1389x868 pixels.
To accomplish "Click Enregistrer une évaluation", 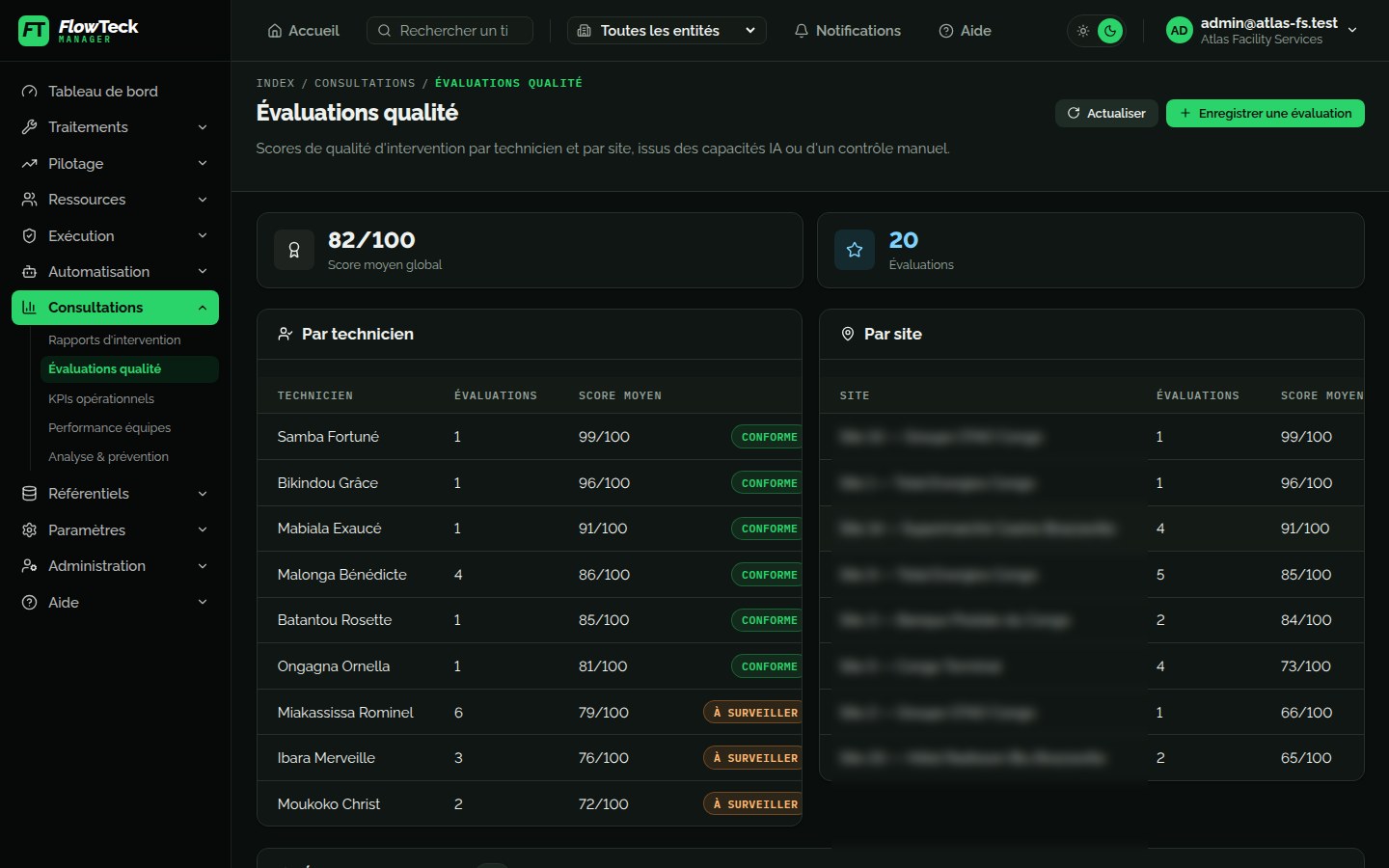I will point(1265,113).
